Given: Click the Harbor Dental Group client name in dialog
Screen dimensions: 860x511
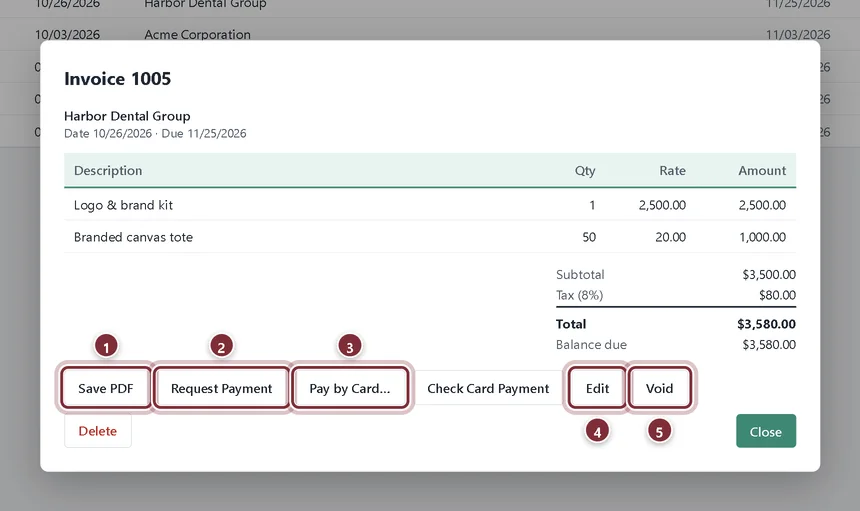Looking at the screenshot, I should click(127, 116).
